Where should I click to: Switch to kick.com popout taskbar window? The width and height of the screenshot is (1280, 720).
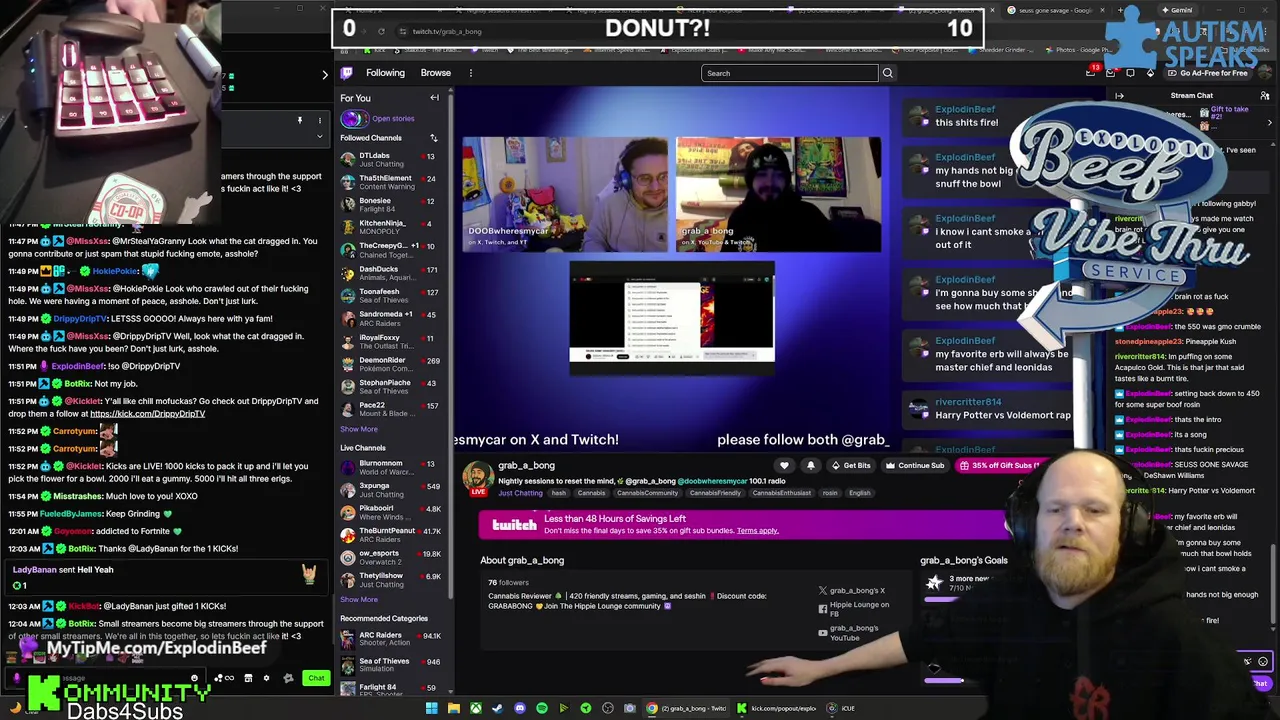[777, 708]
